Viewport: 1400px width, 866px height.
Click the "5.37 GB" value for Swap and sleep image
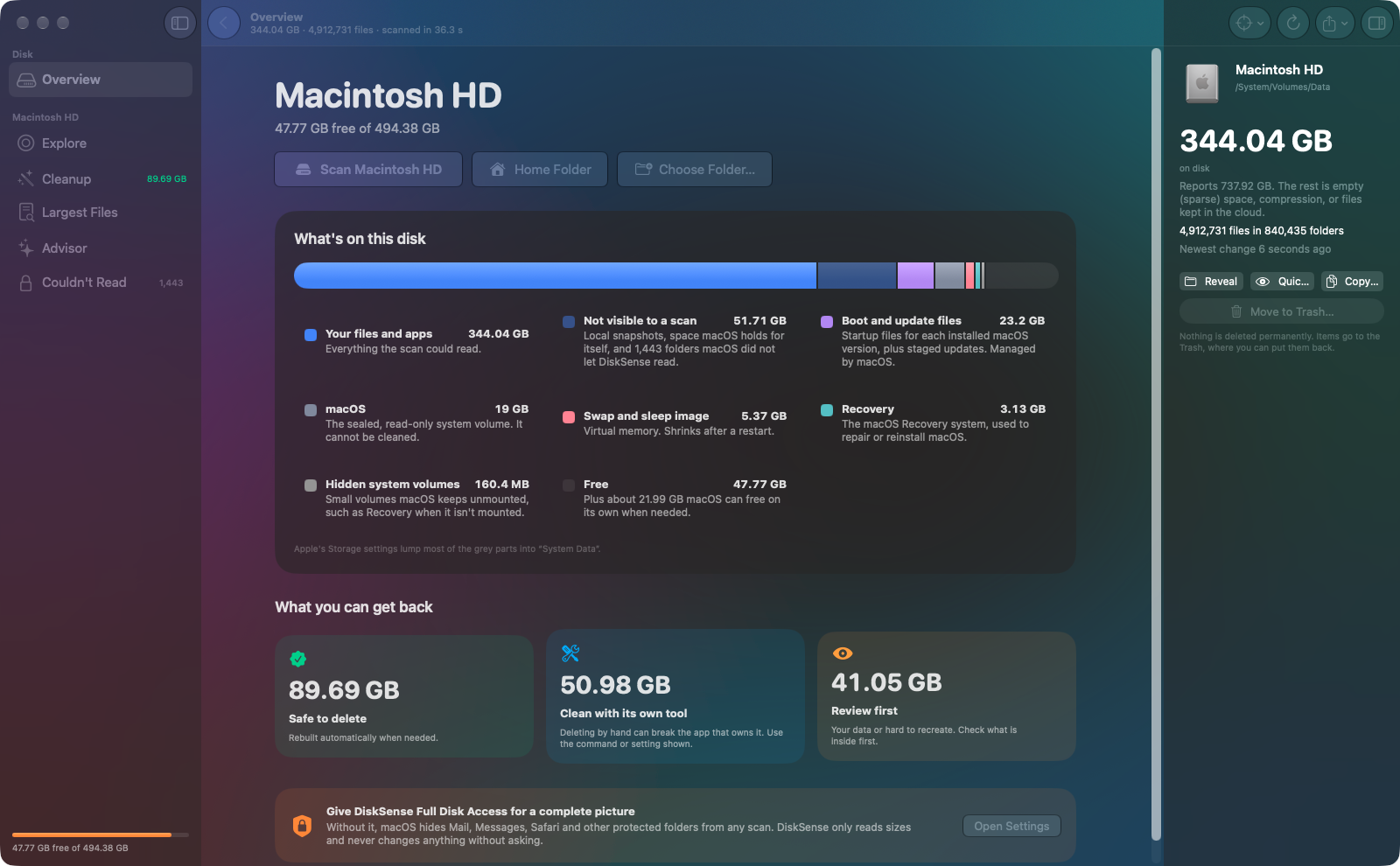(764, 416)
